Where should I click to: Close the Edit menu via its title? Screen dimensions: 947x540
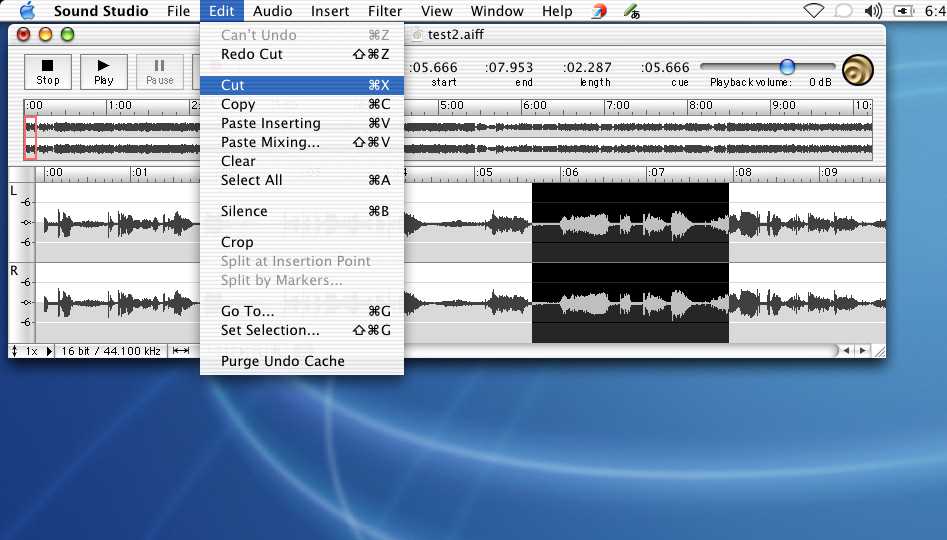pos(222,11)
